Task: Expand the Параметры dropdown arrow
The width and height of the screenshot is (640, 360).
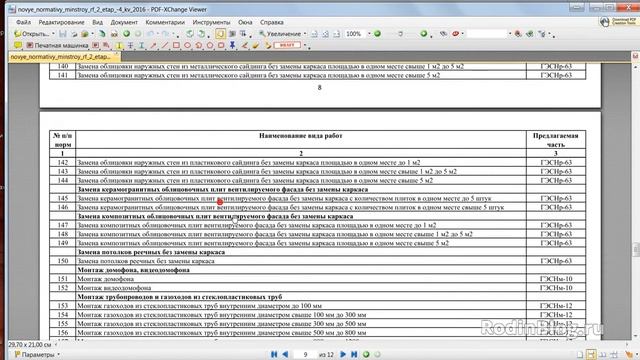Action: pyautogui.click(x=58, y=355)
